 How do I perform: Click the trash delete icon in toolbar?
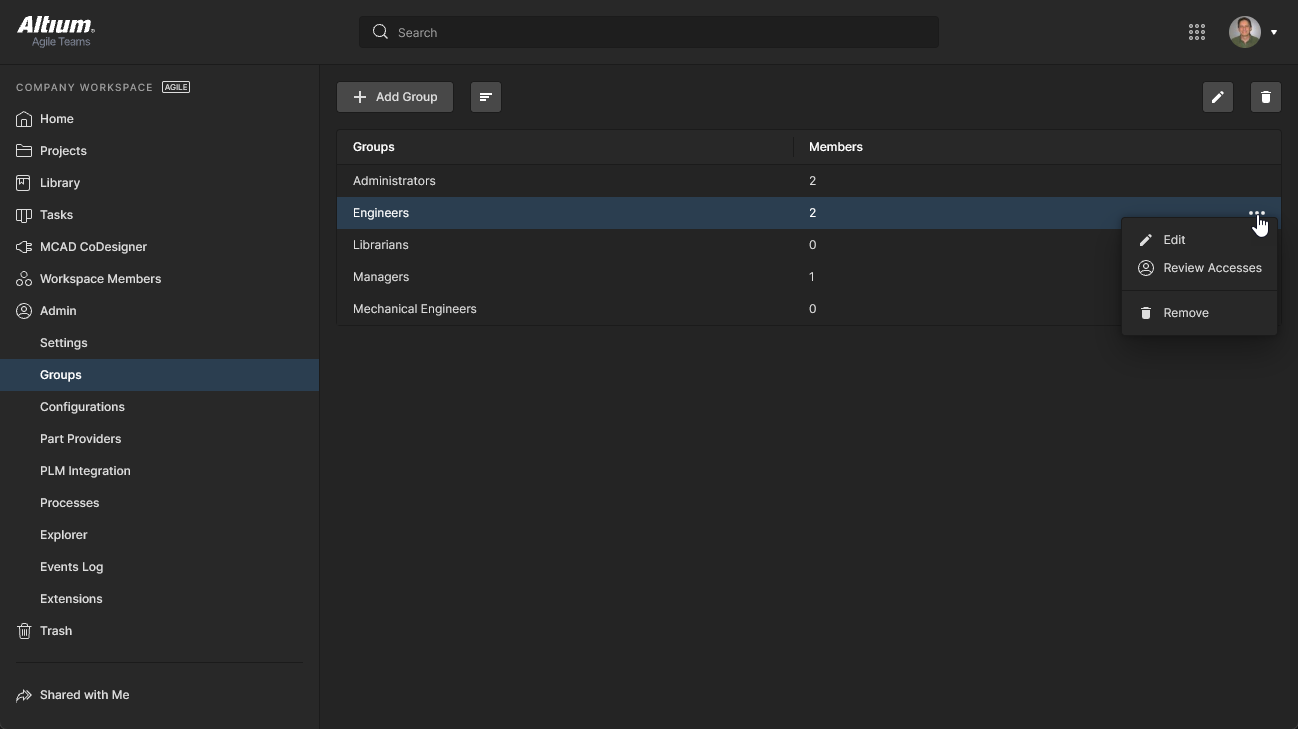click(x=1266, y=97)
